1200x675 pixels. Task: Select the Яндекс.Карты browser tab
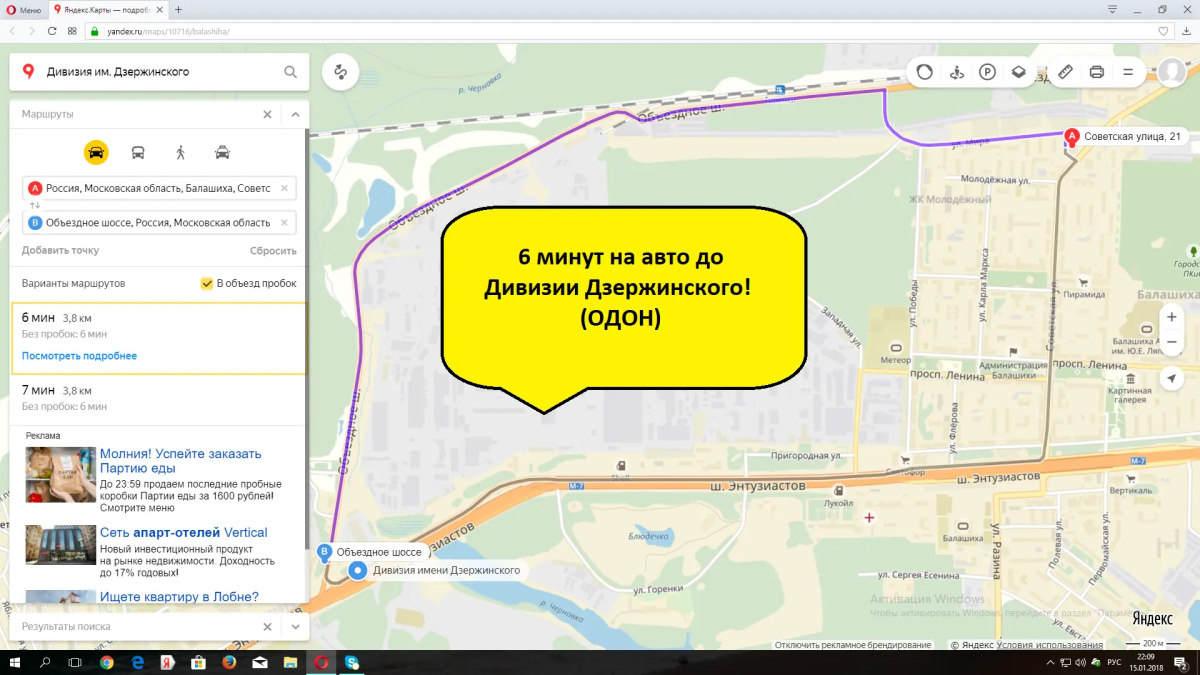(107, 9)
